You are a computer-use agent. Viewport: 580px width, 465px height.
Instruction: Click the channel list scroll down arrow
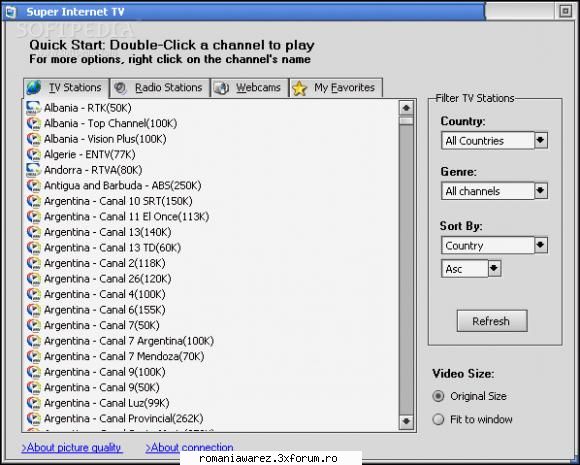(406, 421)
